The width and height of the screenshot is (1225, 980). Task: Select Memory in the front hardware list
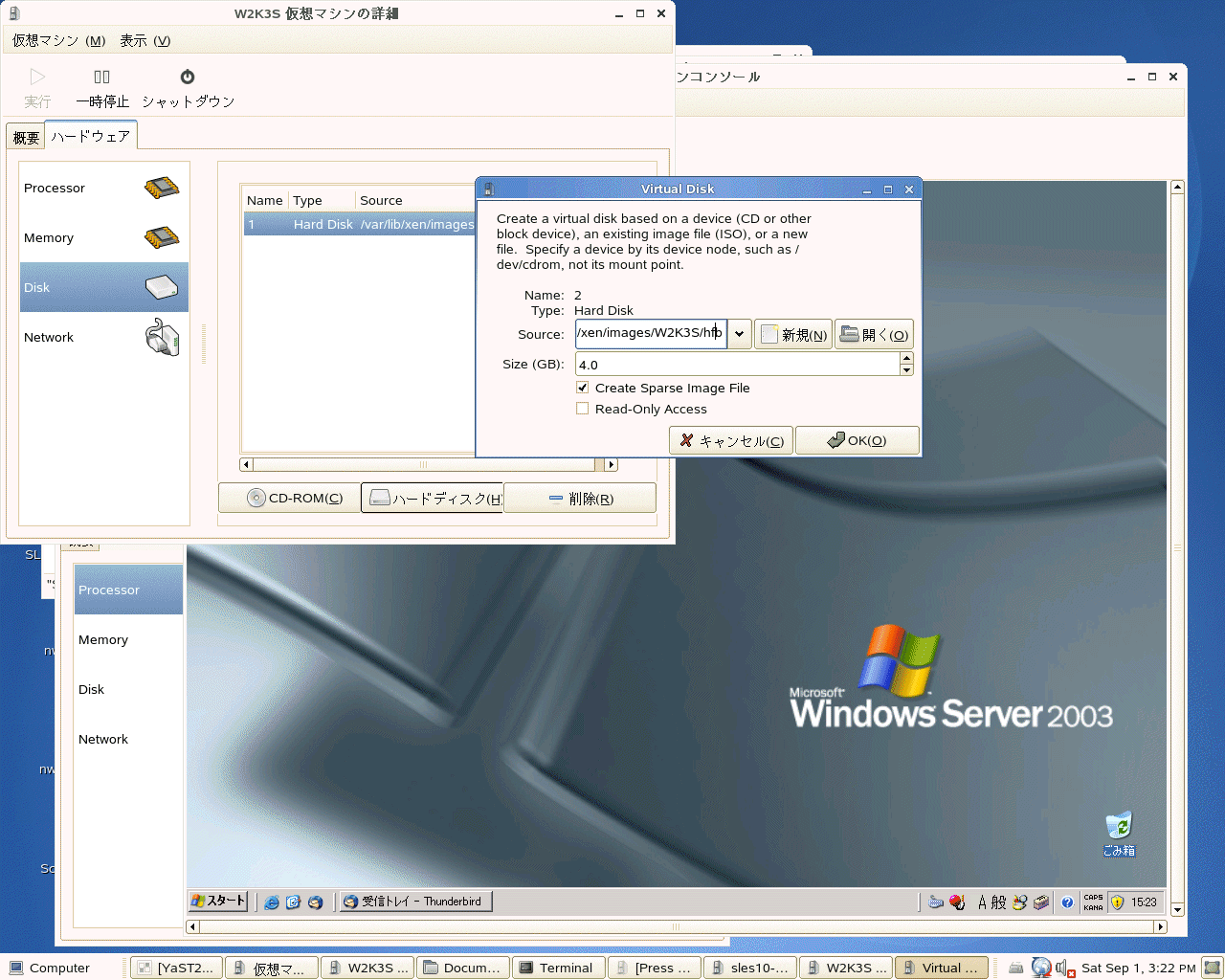104,237
